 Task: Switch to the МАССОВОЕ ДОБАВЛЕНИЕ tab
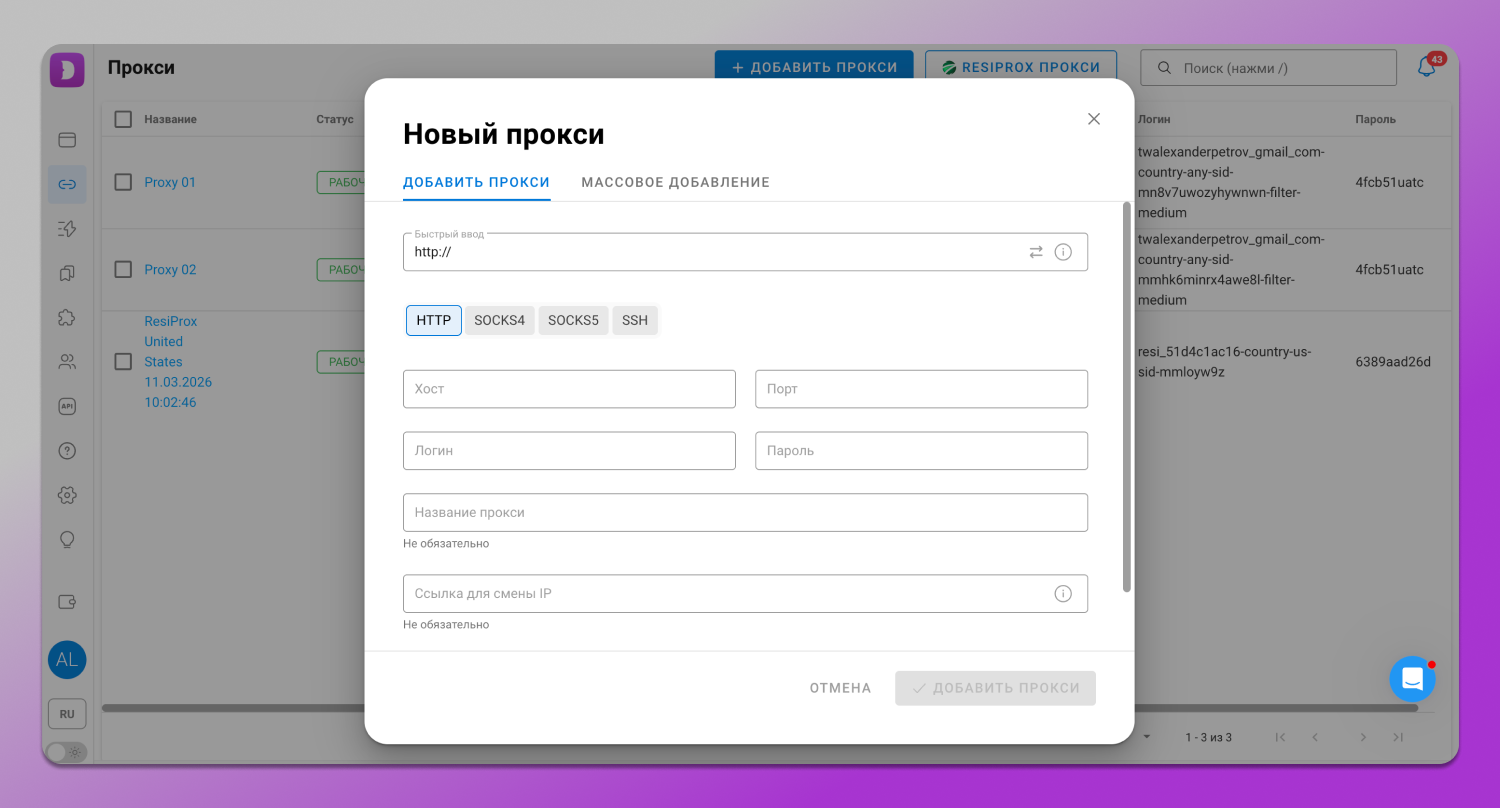[x=675, y=182]
